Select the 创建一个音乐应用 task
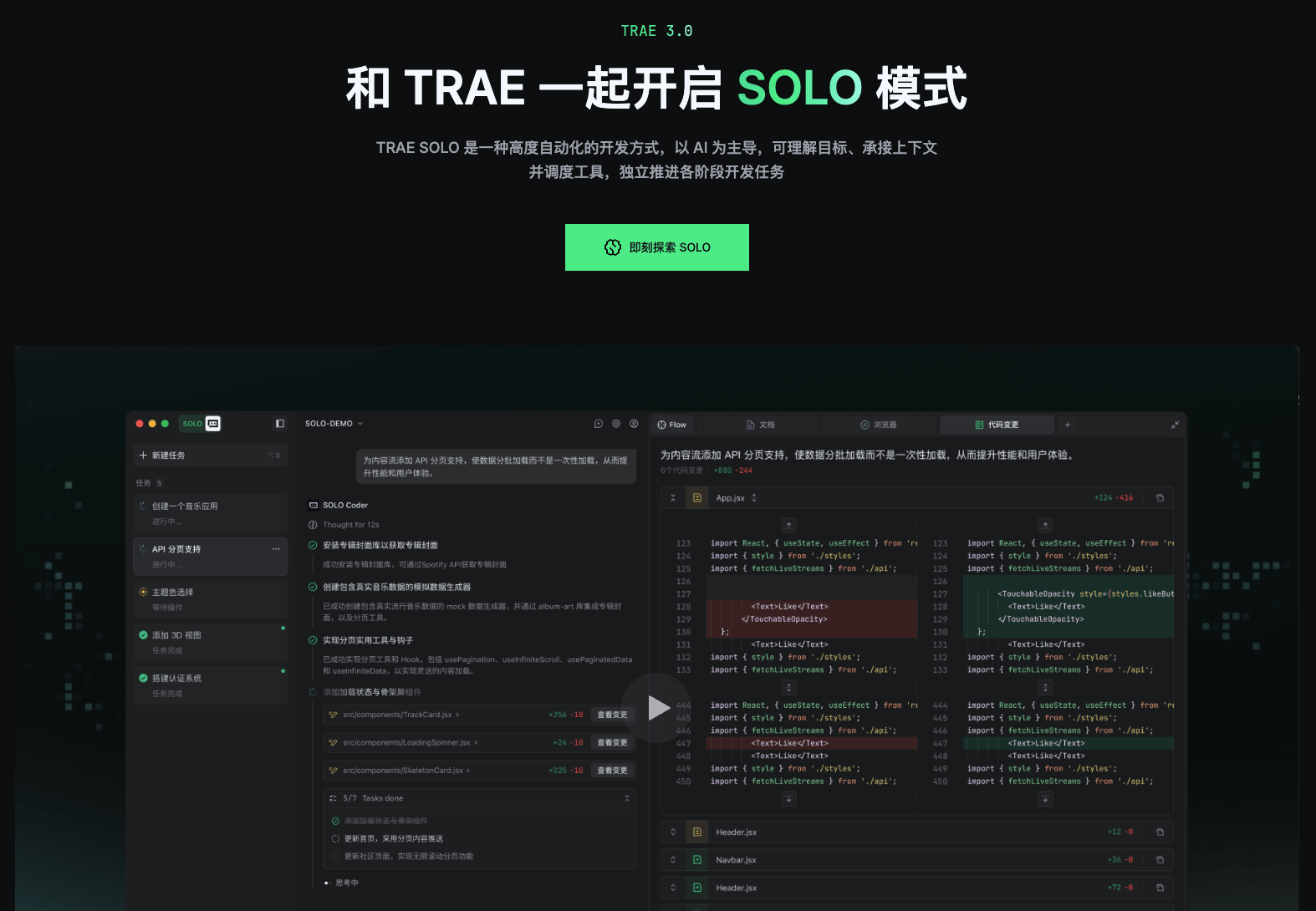 tap(210, 513)
